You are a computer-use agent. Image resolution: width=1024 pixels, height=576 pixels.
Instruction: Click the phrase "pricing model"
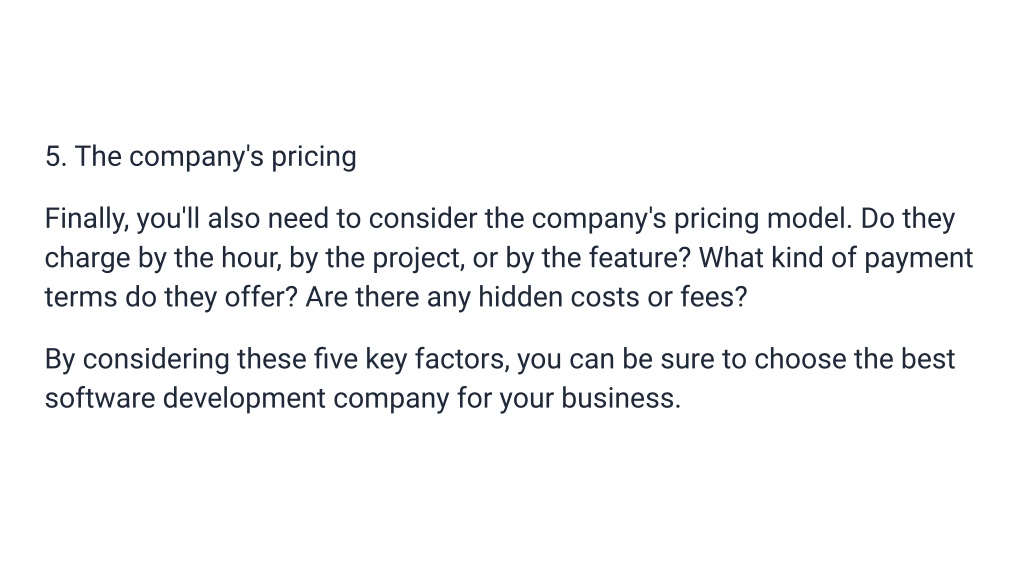(x=763, y=219)
